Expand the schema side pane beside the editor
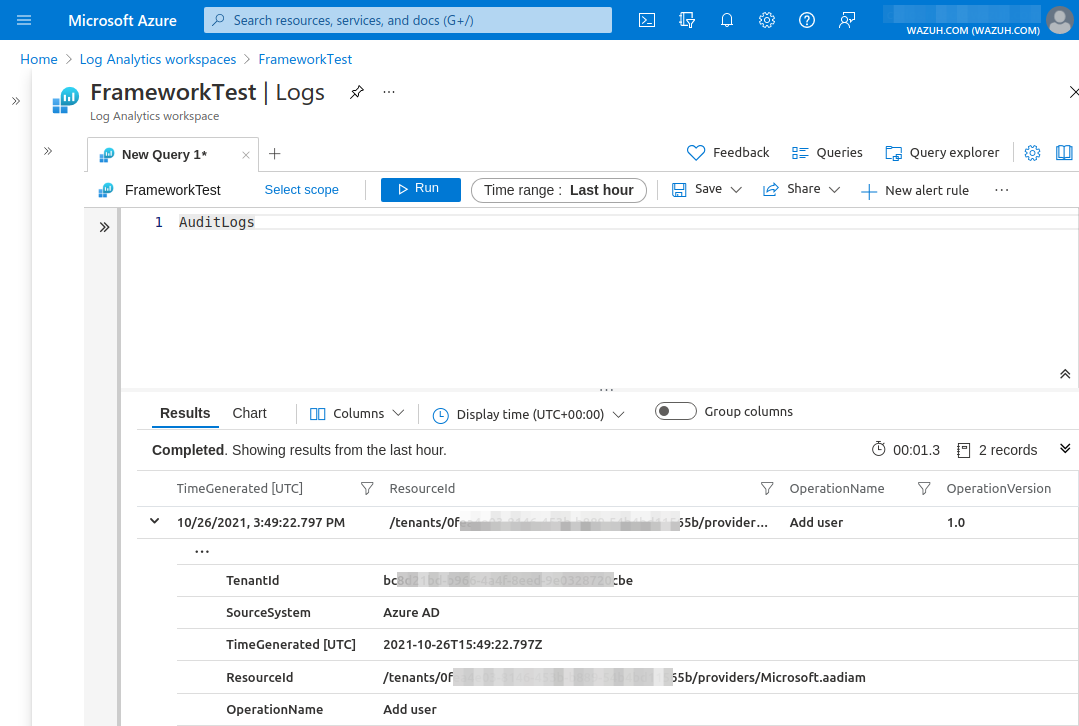 pos(104,227)
